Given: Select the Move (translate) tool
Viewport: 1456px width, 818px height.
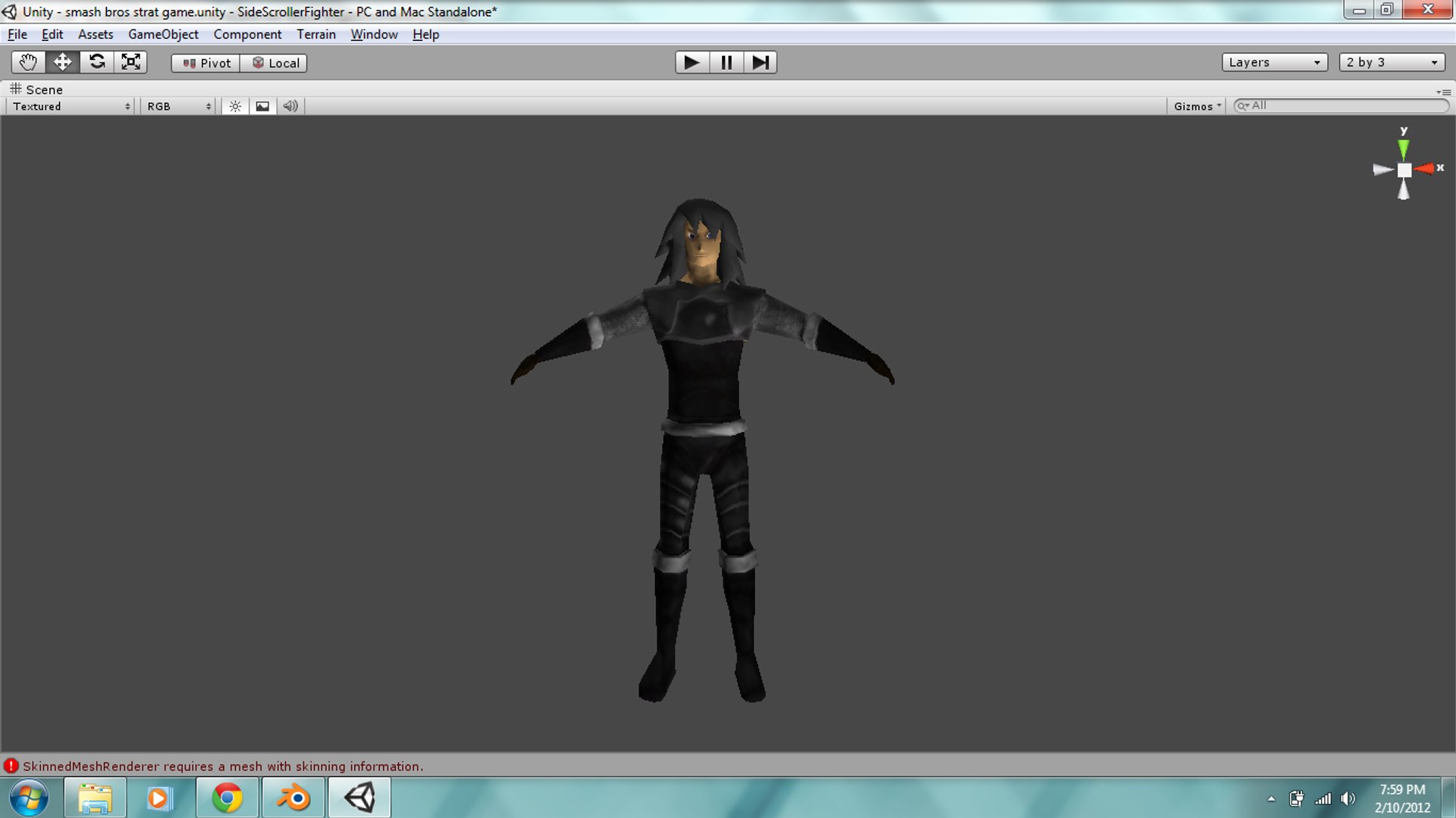Looking at the screenshot, I should coord(62,62).
